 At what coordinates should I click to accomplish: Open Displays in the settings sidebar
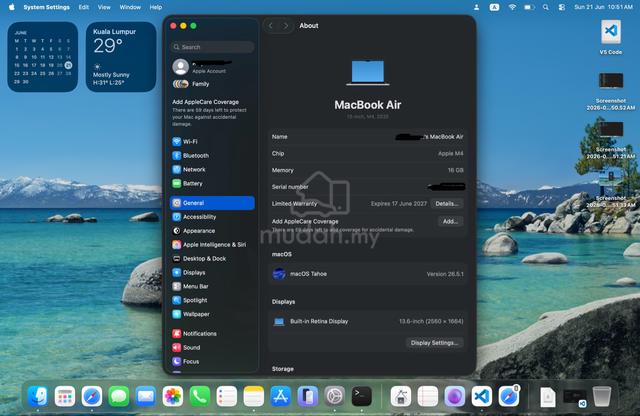[212, 272]
